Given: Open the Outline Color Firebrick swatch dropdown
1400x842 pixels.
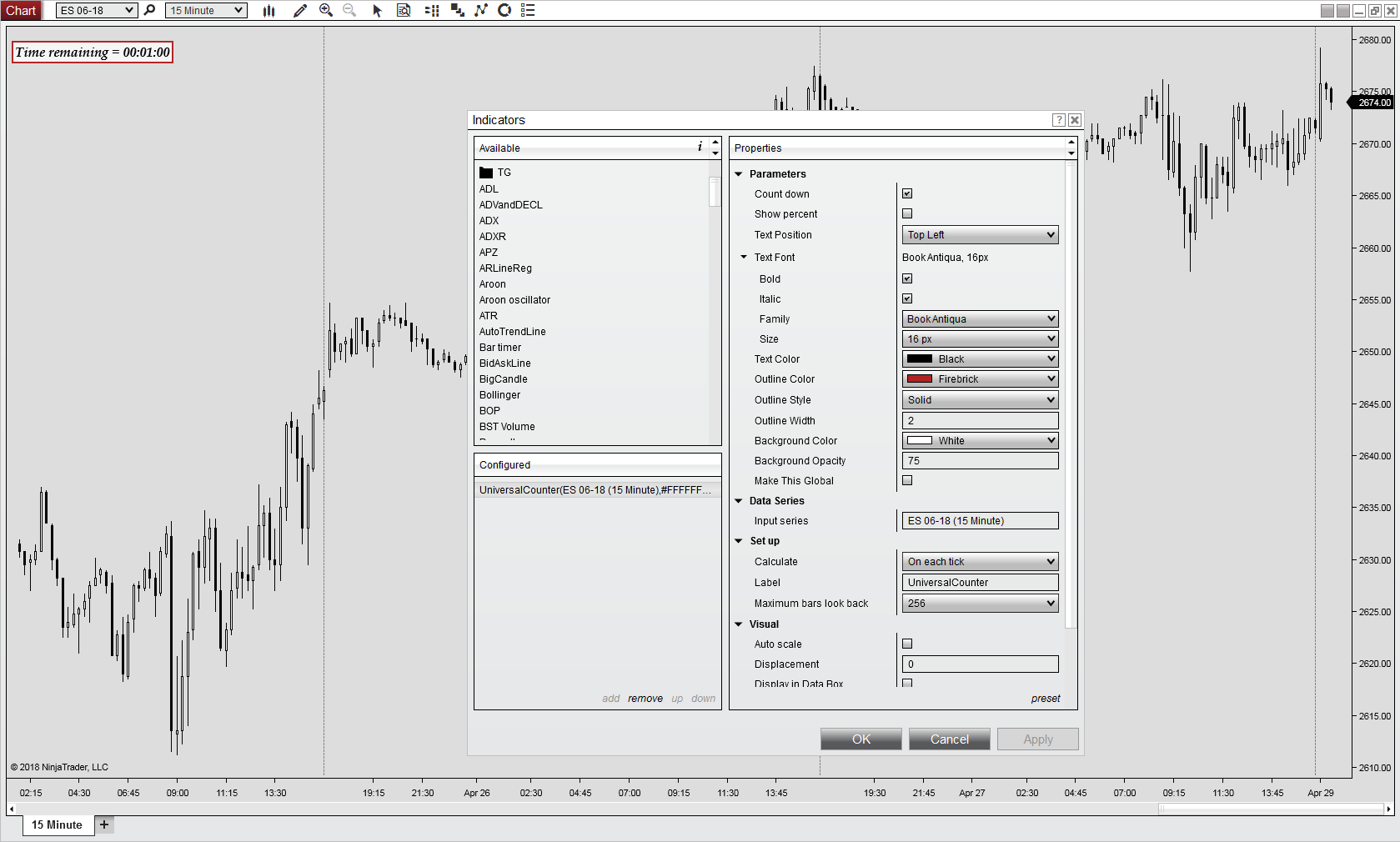Looking at the screenshot, I should click(x=981, y=379).
